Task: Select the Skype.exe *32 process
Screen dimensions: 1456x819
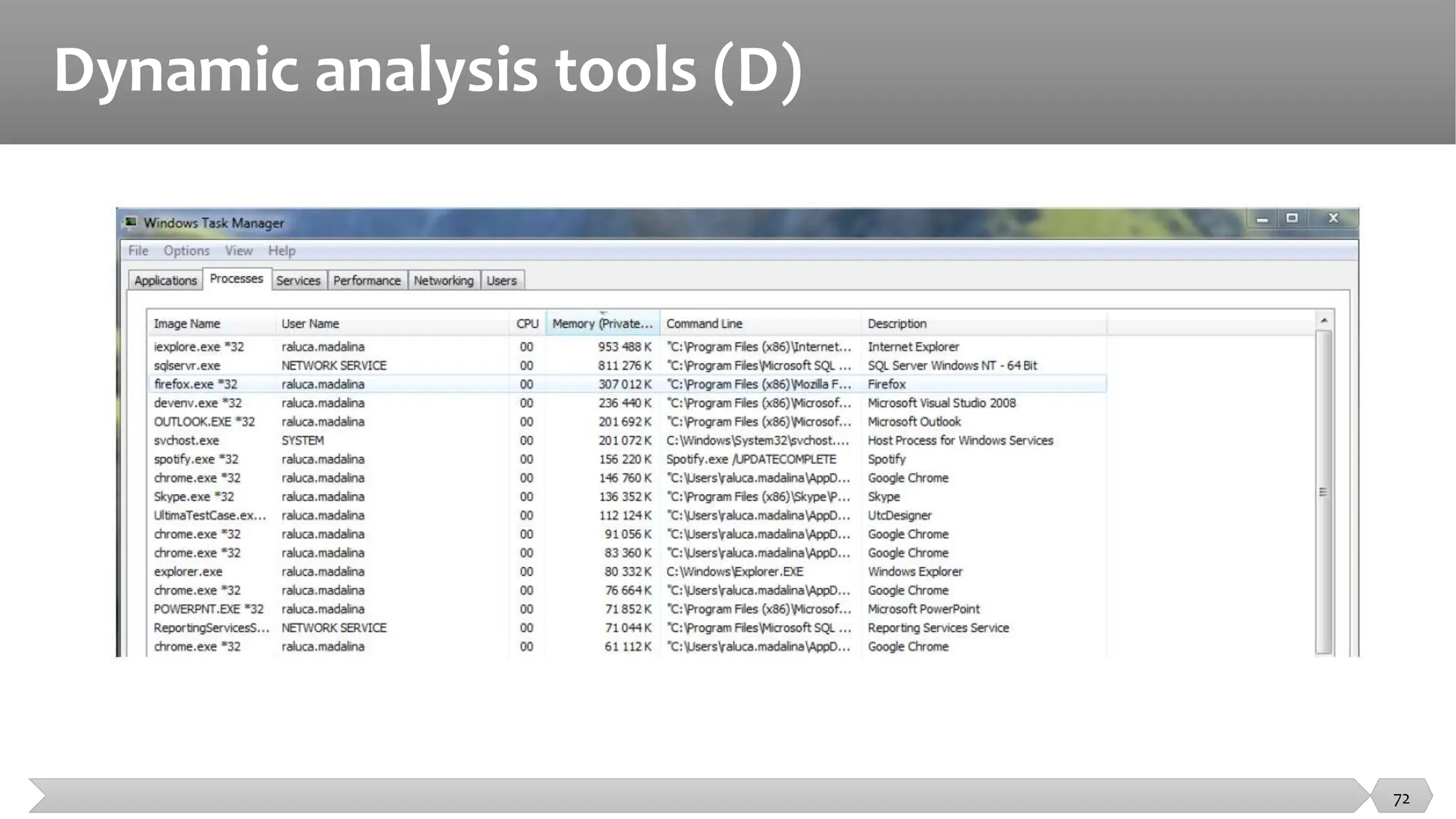Action: [627, 496]
